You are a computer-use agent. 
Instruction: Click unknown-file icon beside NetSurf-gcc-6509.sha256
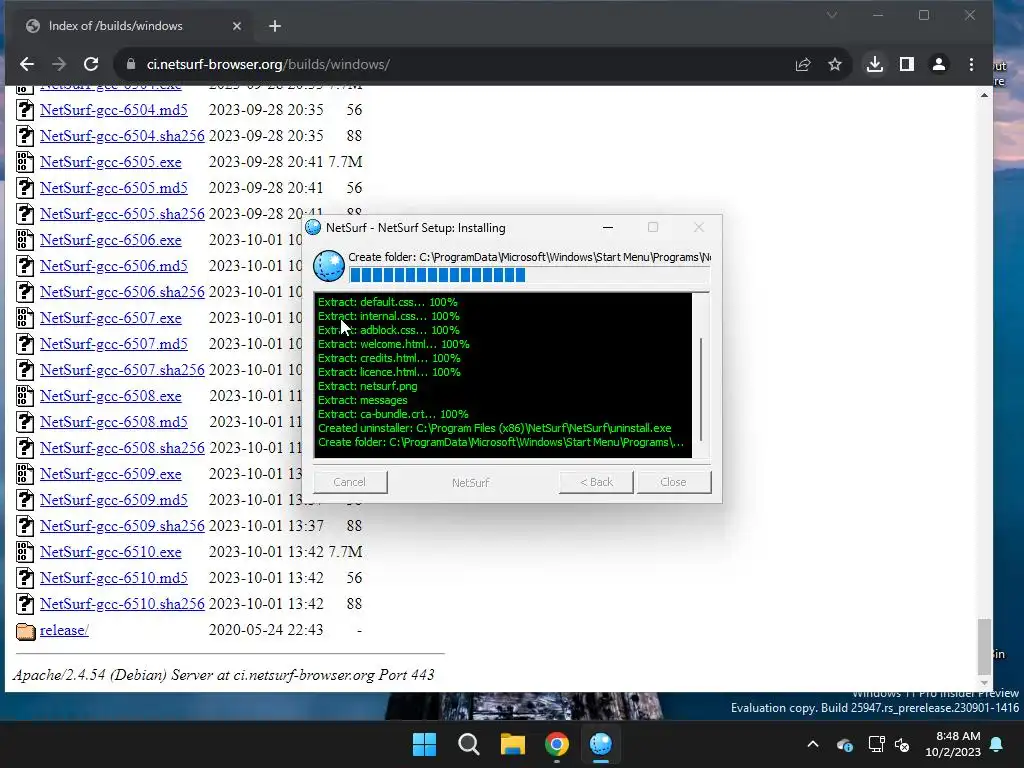pyautogui.click(x=25, y=526)
